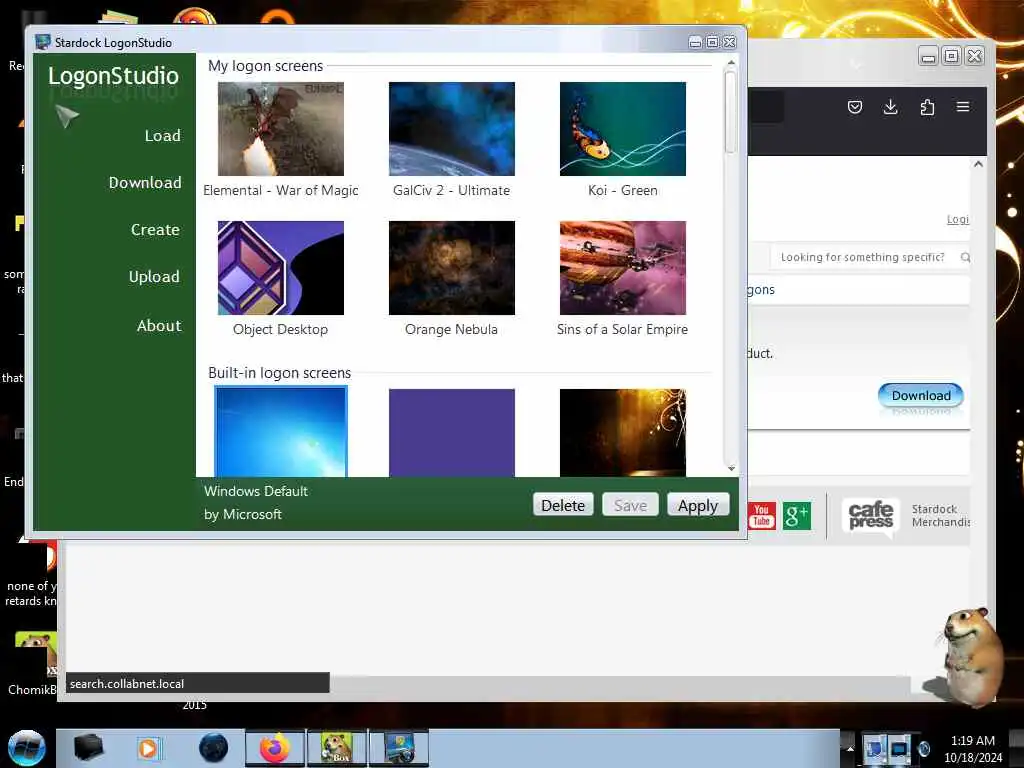Open the Google Plus icon on webpage
Screen dimensions: 1024x768
(797, 515)
